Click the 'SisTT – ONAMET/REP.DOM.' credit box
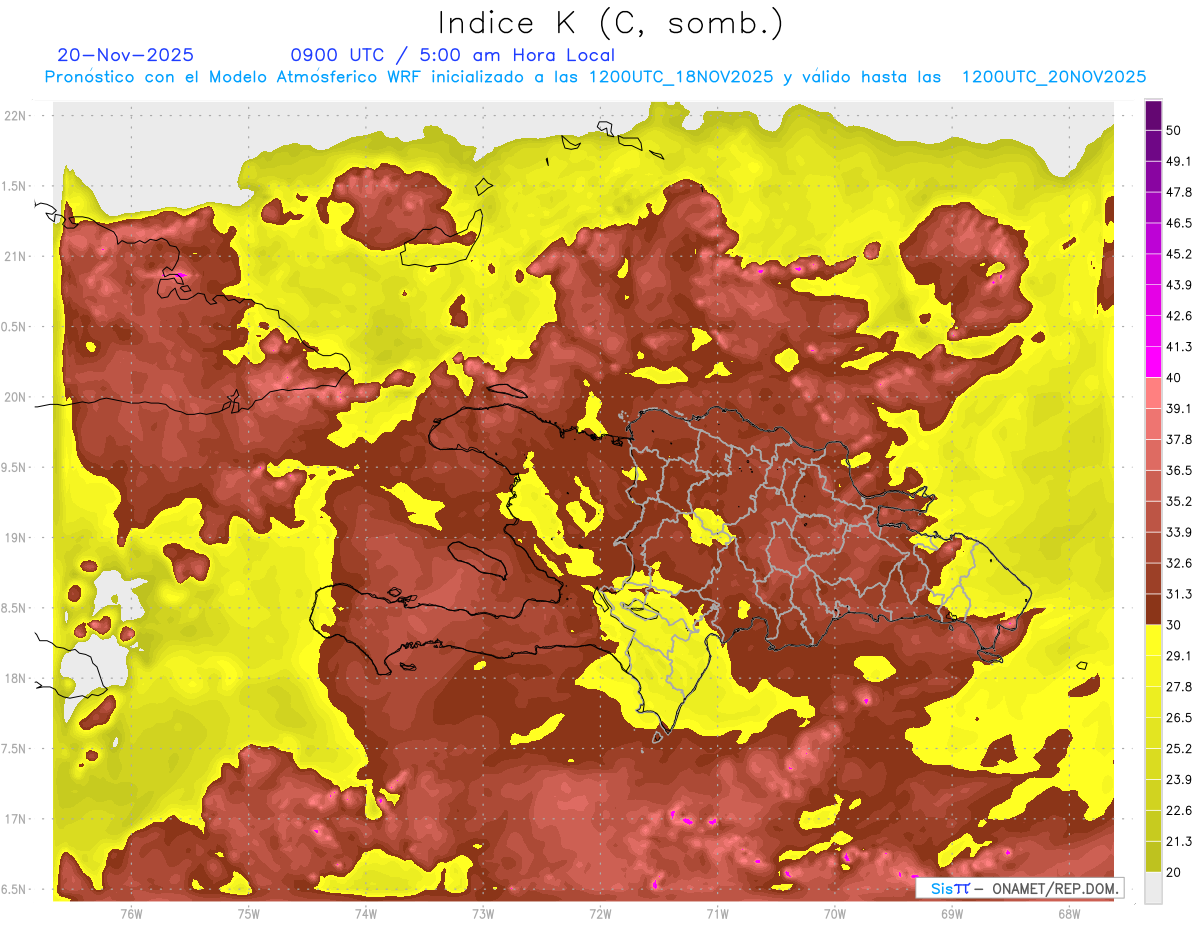The height and width of the screenshot is (927, 1200). (1021, 888)
